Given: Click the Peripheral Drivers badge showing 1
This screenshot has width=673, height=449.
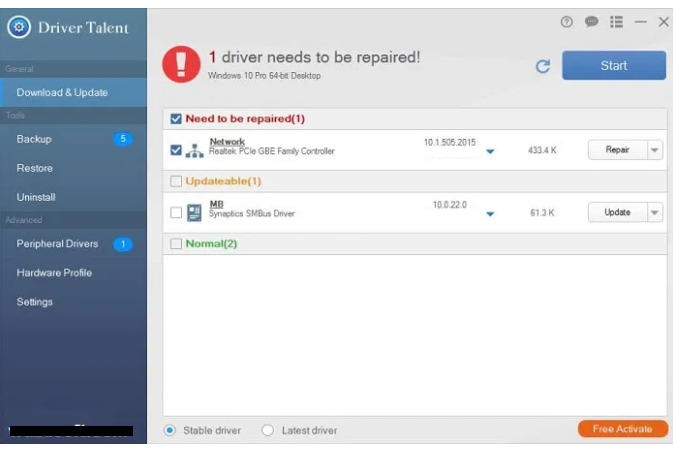Looking at the screenshot, I should click(123, 244).
